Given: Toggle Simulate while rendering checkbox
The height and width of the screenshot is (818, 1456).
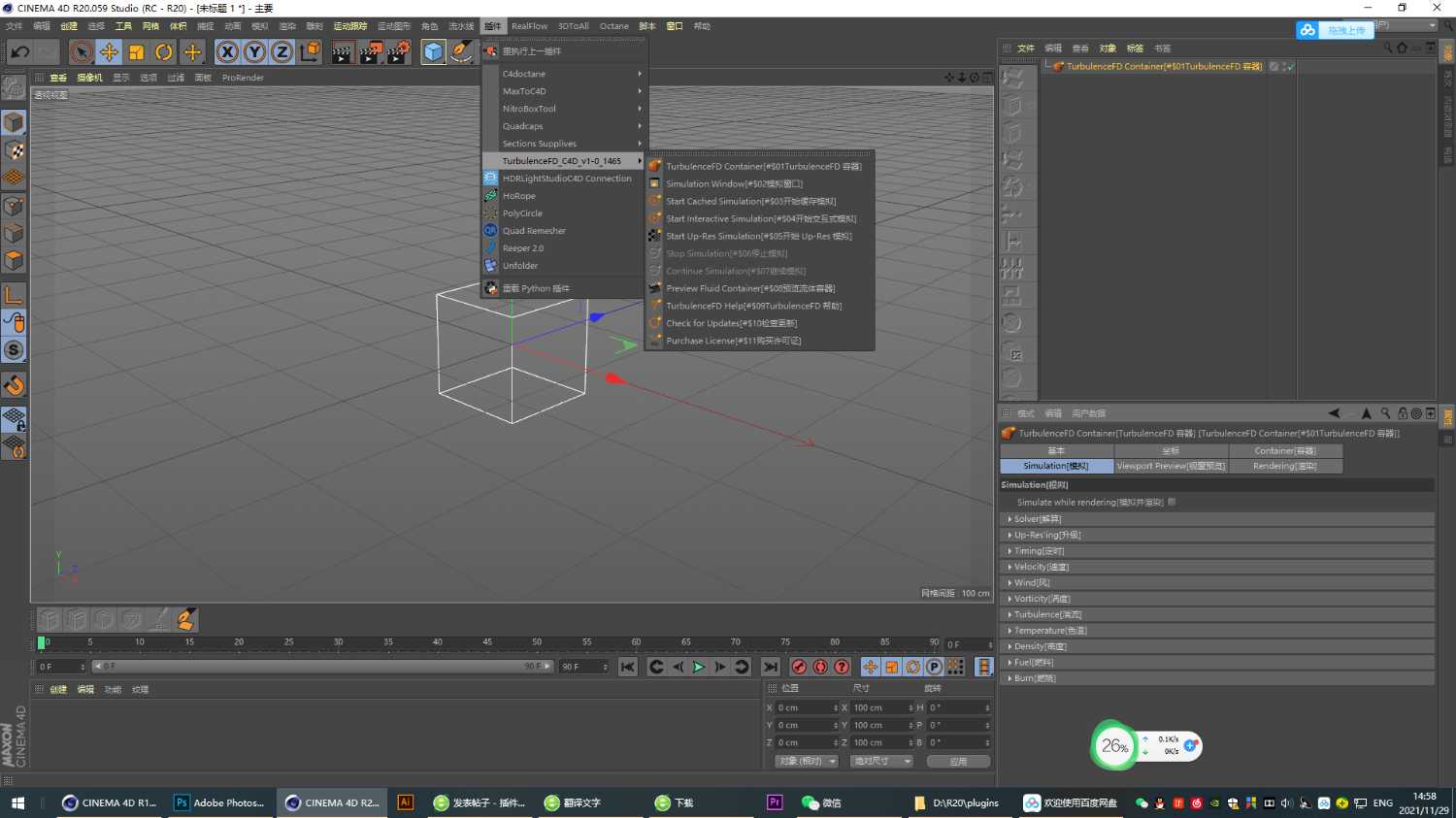Looking at the screenshot, I should coord(1172,502).
